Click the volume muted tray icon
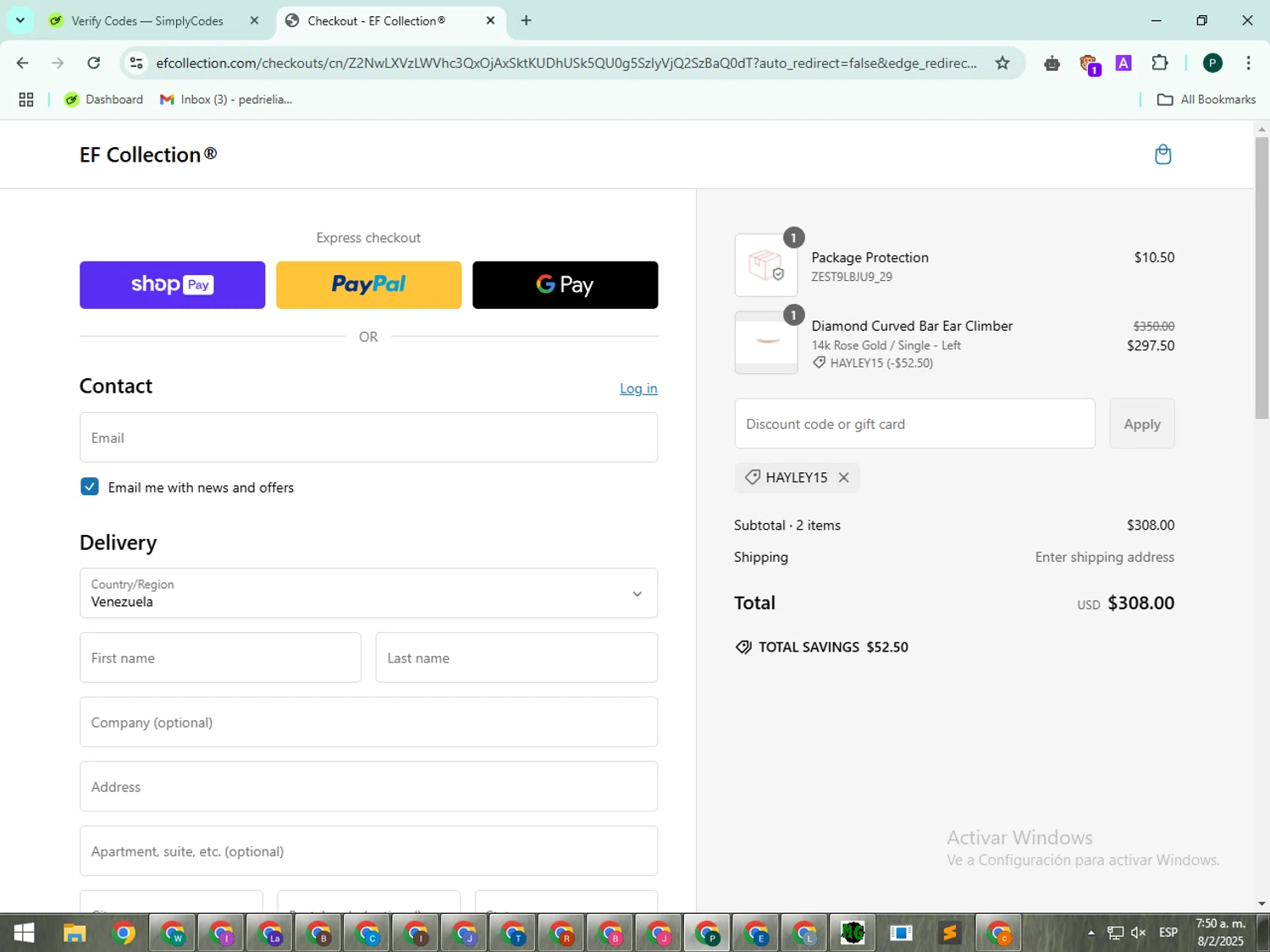The image size is (1270, 952). coord(1139,933)
